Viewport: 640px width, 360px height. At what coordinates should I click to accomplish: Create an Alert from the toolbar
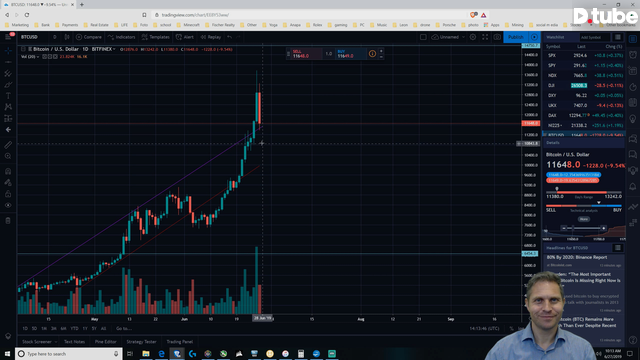184,37
